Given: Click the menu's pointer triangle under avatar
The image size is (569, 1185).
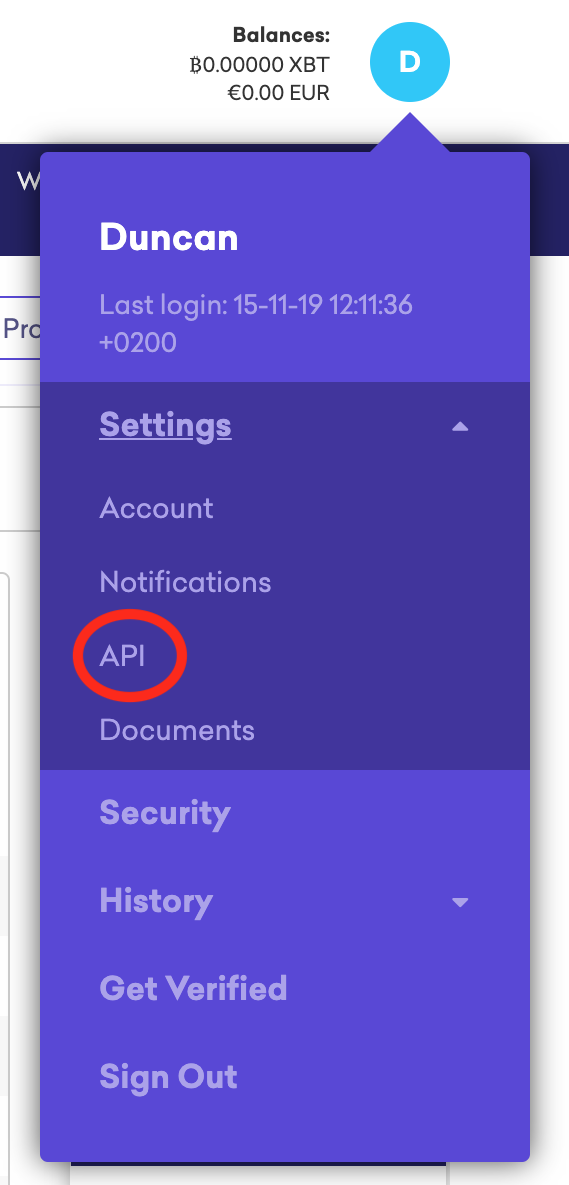Looking at the screenshot, I should click(x=410, y=133).
